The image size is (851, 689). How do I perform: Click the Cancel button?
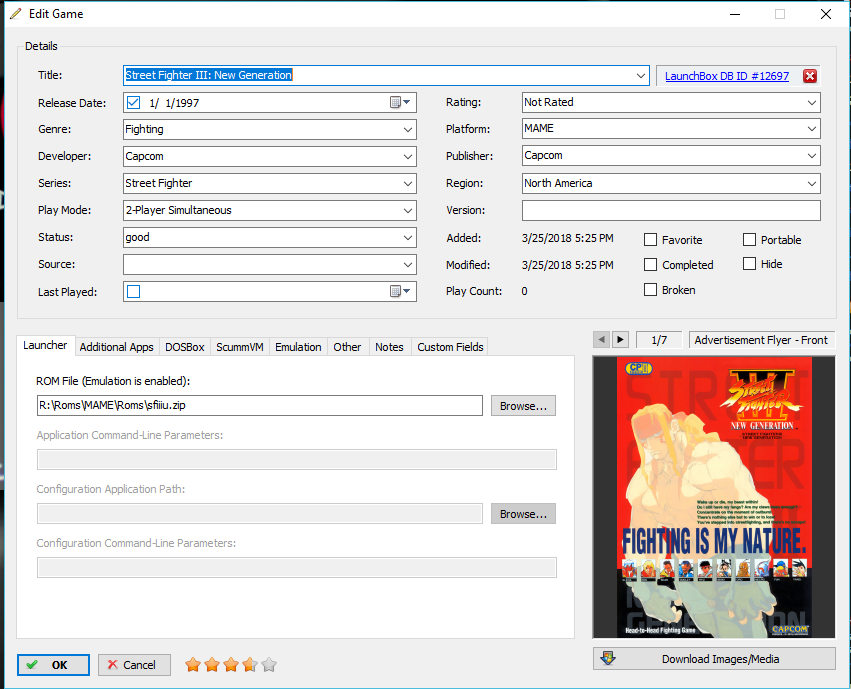pos(134,665)
